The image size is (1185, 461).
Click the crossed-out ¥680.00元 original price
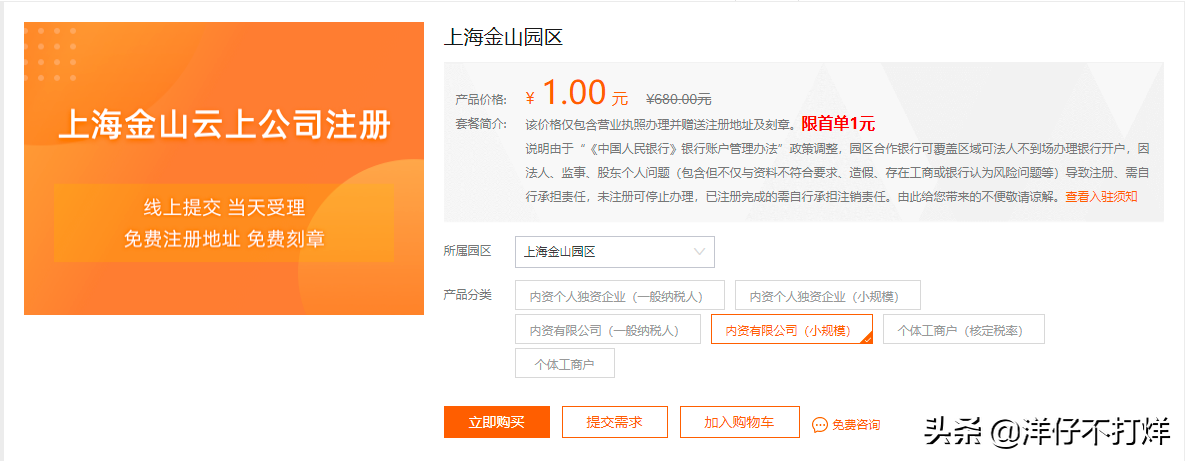coord(679,99)
